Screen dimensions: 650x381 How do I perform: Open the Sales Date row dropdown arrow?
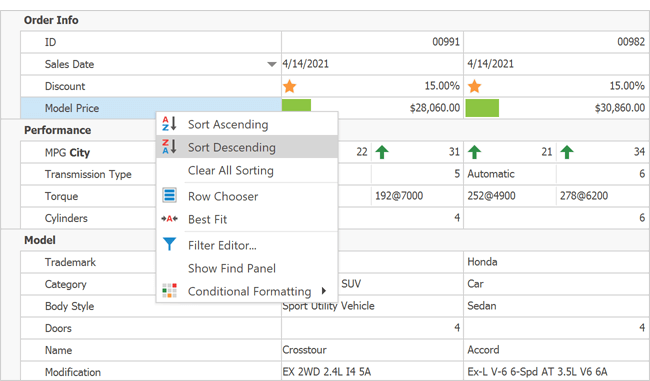(272, 64)
